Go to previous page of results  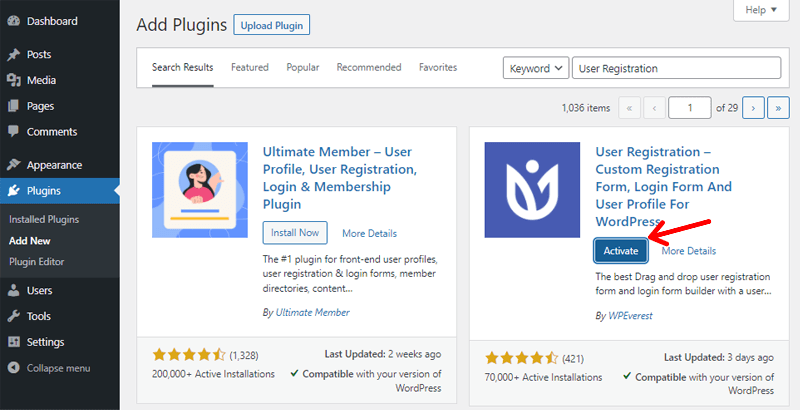click(654, 108)
